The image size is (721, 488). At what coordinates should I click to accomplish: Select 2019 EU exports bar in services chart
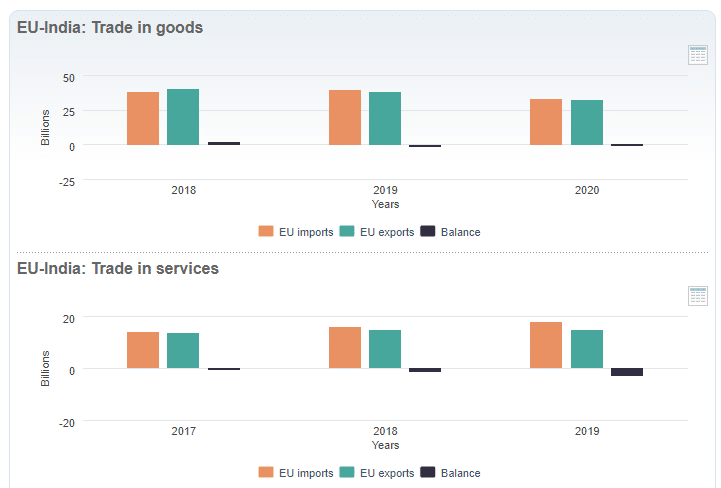click(x=587, y=349)
